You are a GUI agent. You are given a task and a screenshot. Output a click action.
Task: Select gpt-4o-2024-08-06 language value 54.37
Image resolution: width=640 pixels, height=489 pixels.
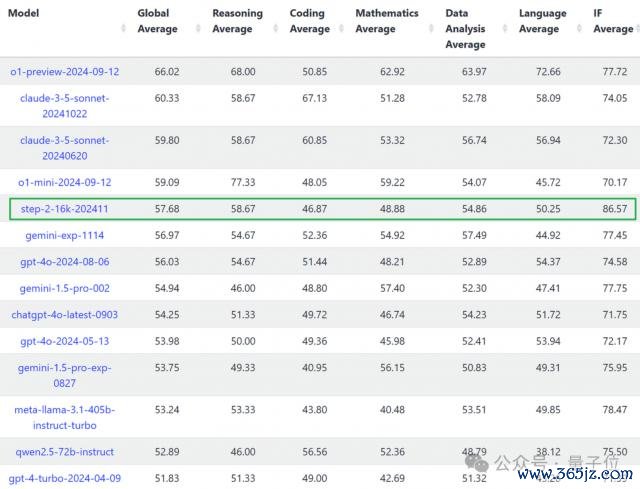click(548, 262)
